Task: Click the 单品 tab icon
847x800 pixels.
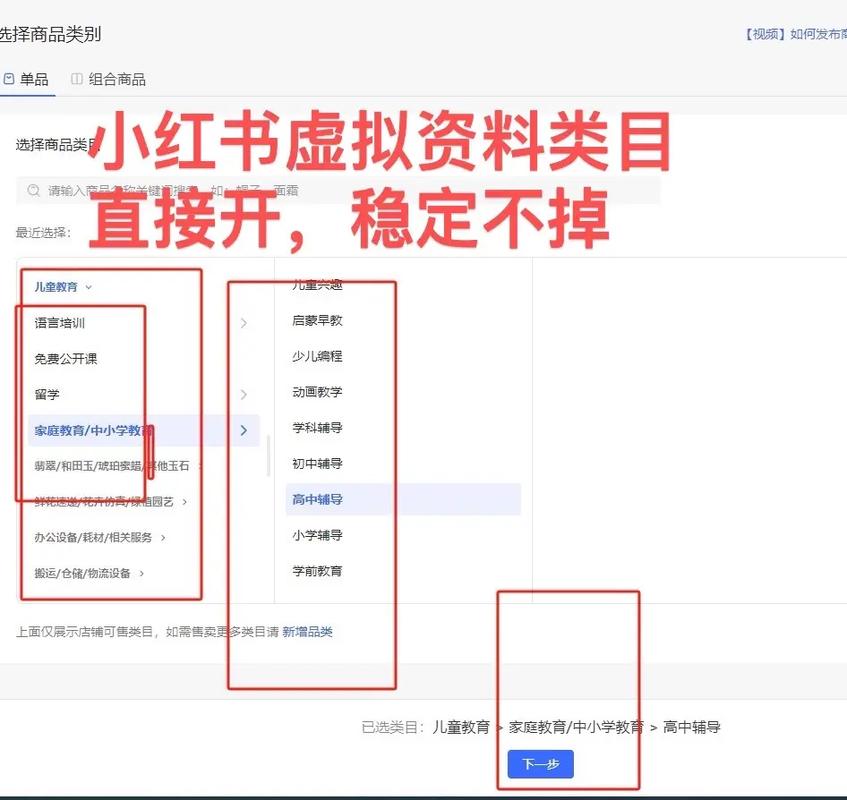Action: [9, 79]
